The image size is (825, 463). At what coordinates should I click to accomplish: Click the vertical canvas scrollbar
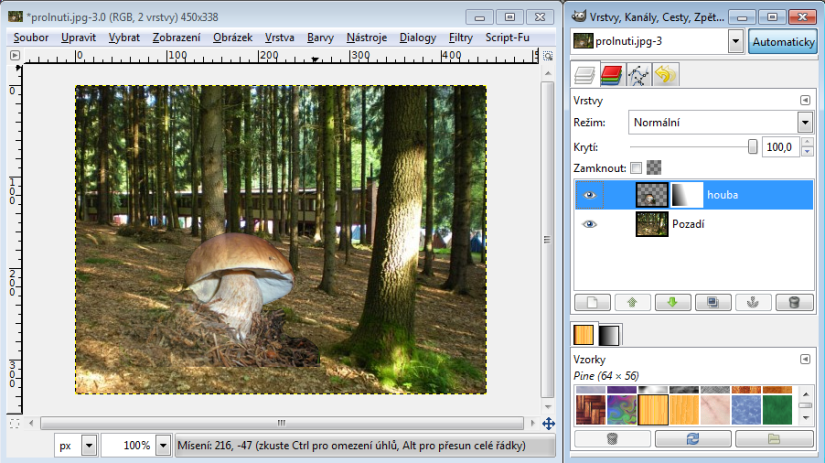coord(547,240)
